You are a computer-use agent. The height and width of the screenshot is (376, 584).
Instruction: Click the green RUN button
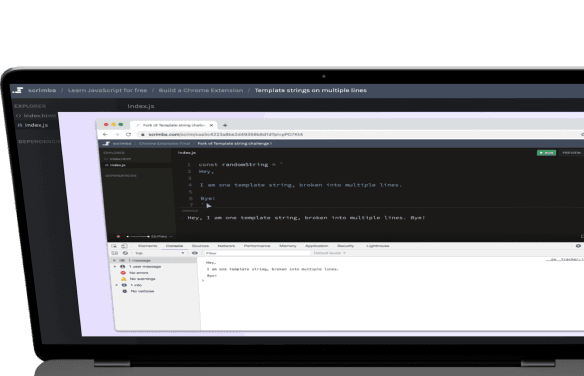click(546, 153)
